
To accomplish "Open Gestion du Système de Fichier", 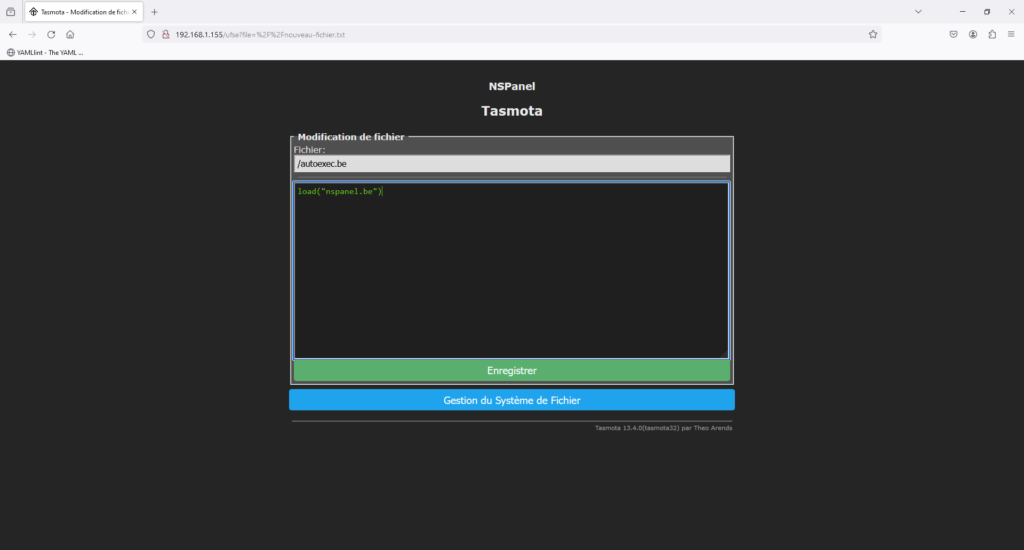I will click(x=511, y=400).
